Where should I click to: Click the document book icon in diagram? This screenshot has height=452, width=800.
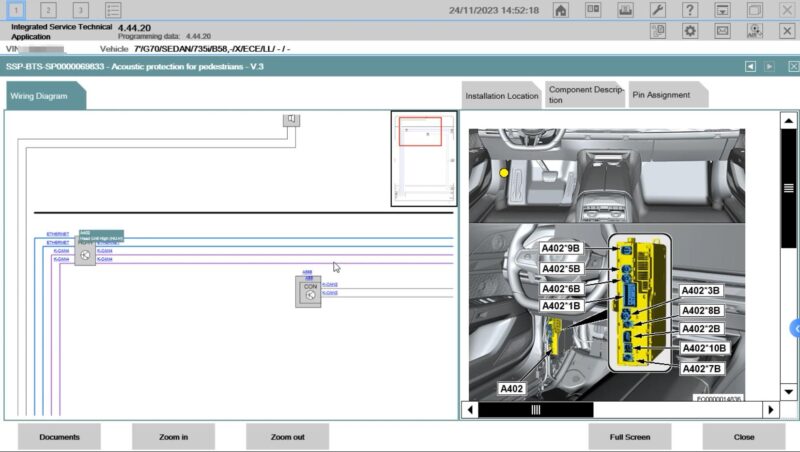click(x=291, y=120)
